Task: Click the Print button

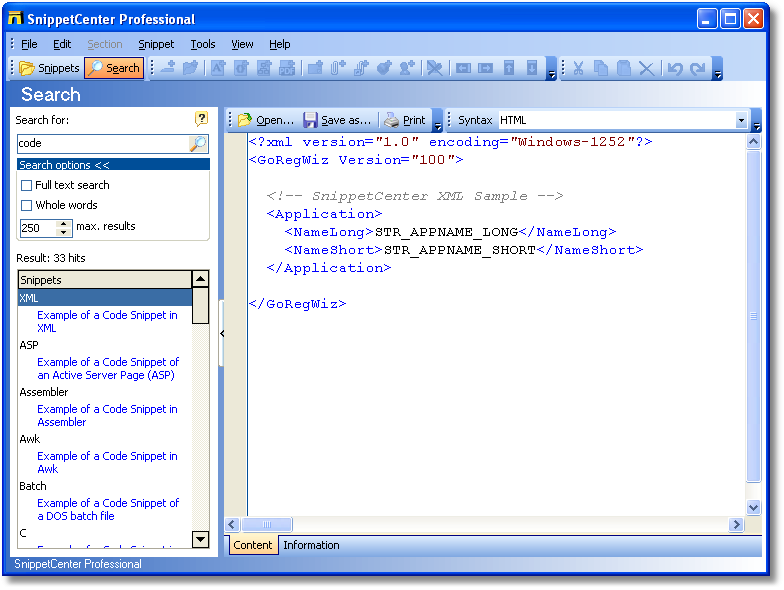Action: point(405,120)
